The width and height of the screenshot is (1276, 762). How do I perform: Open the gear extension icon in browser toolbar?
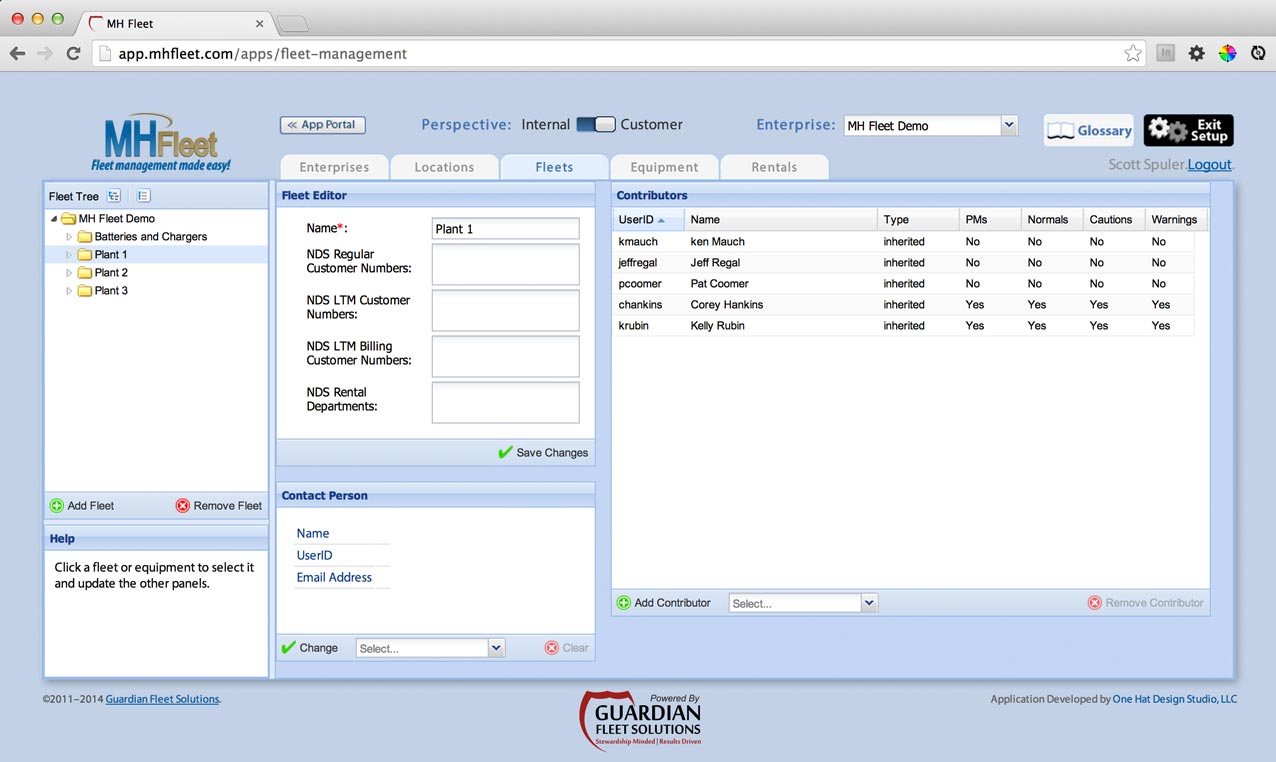click(x=1196, y=54)
